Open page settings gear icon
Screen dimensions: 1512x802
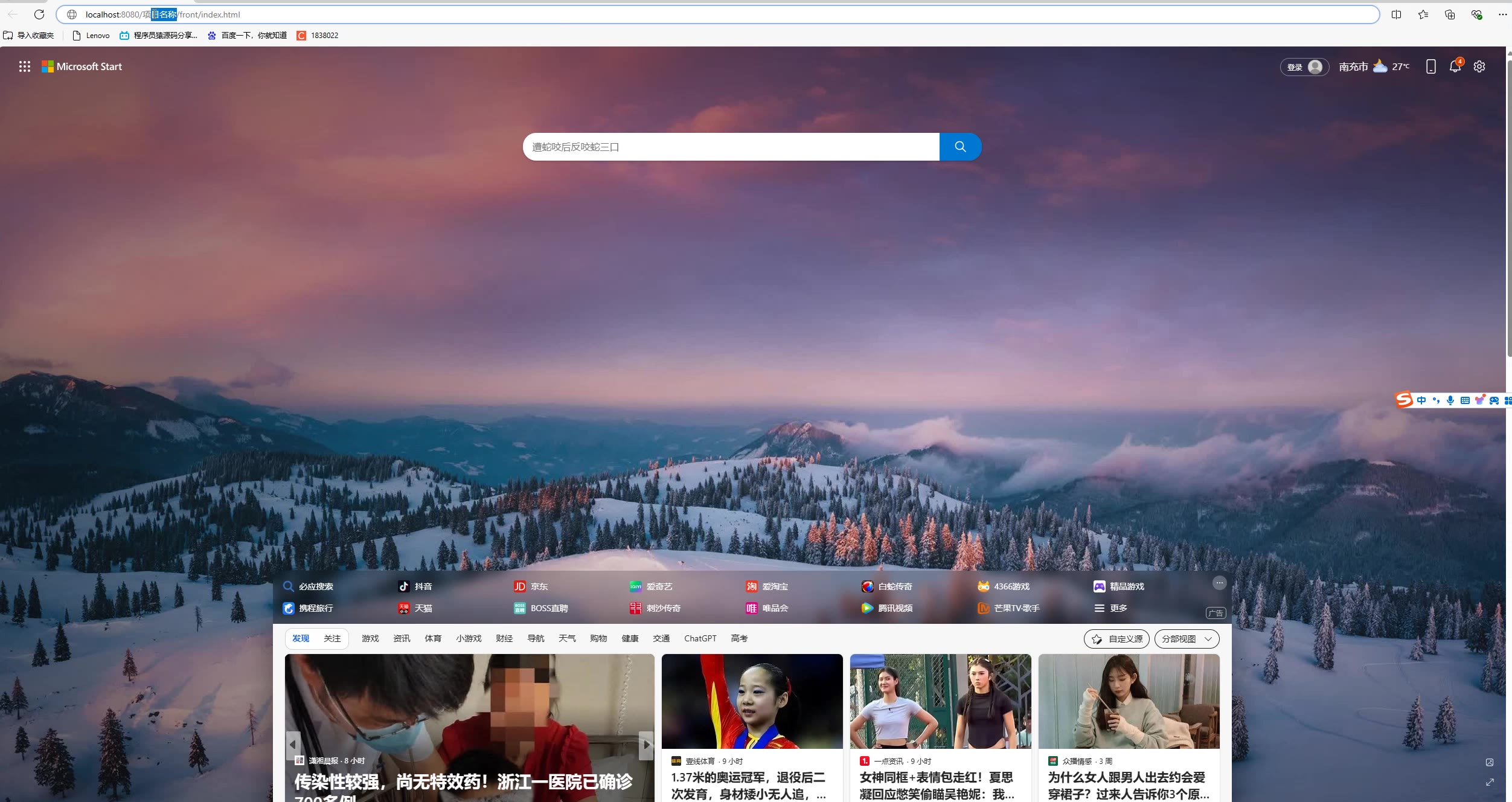(1479, 66)
